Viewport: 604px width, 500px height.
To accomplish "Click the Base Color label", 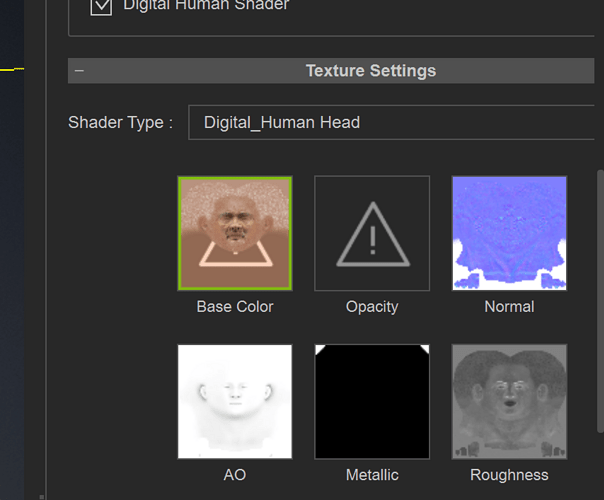I will click(x=235, y=307).
